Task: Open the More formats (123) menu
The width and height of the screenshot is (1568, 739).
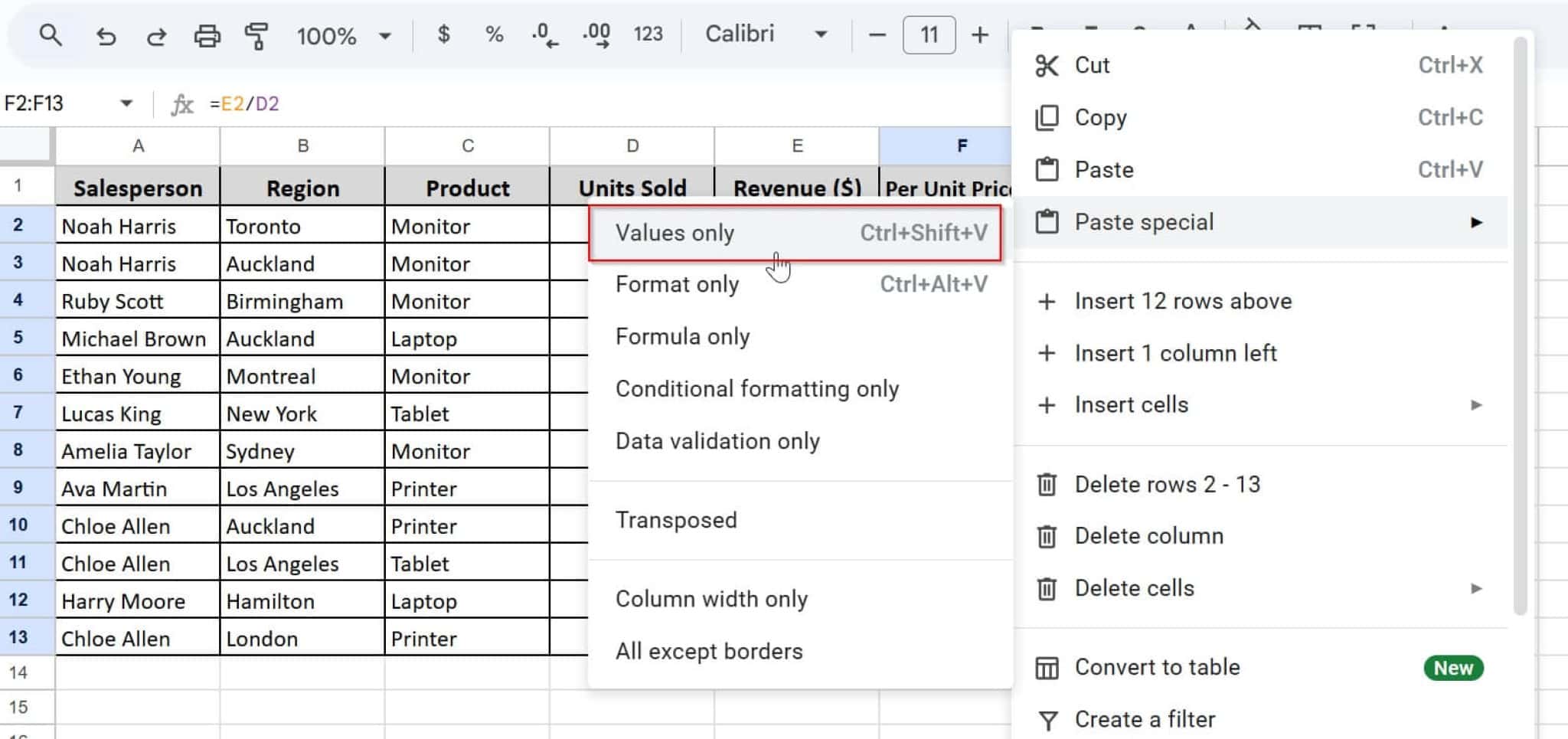Action: click(648, 34)
